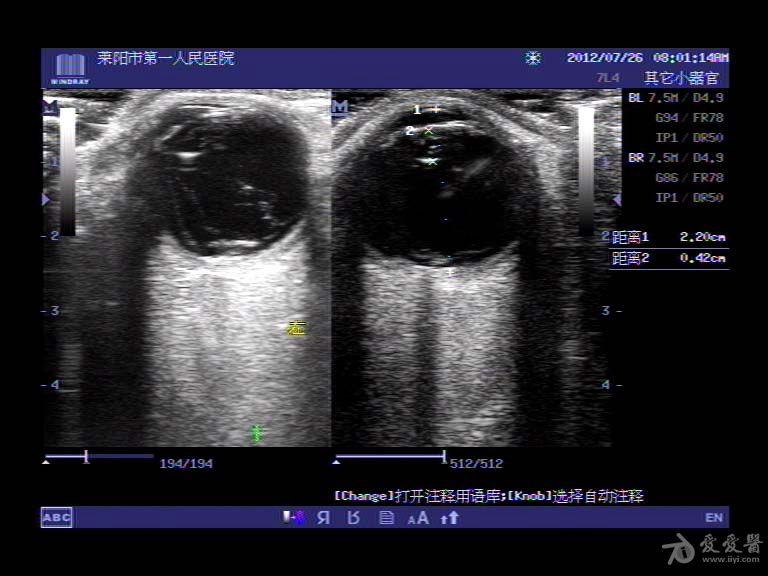Click the M marker on left image

pos(49,103)
